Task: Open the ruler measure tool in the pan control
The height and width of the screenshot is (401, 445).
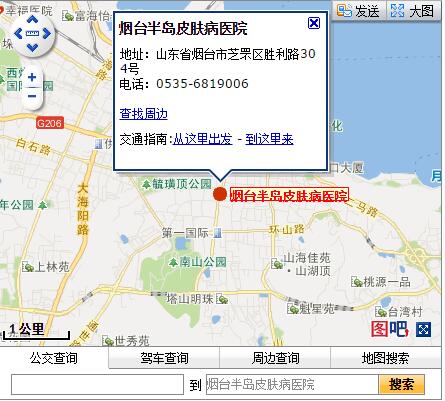Action: coord(32,33)
